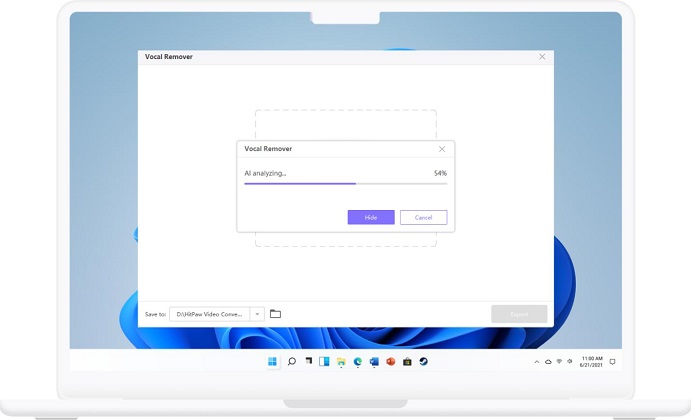This screenshot has width=691, height=420.
Task: Open Widgets from the taskbar
Action: pyautogui.click(x=324, y=361)
